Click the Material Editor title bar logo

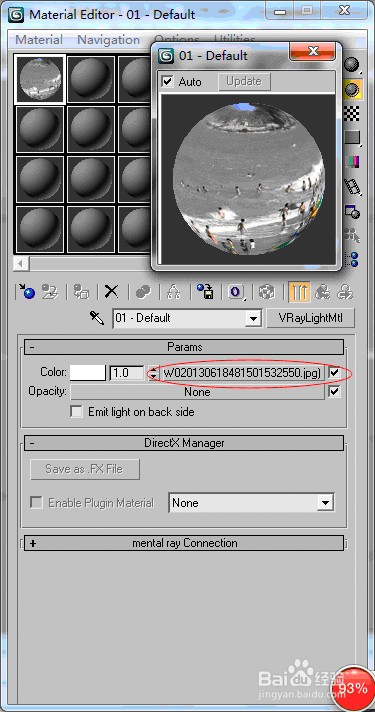pyautogui.click(x=17, y=14)
